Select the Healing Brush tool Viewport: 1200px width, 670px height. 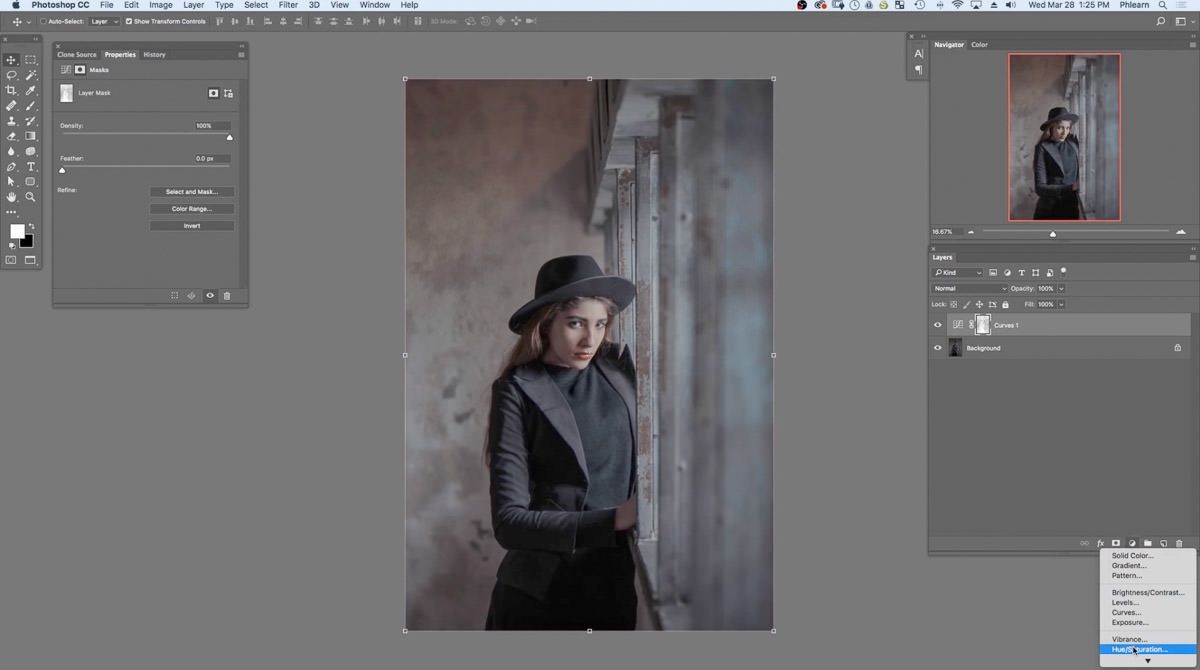tap(11, 105)
